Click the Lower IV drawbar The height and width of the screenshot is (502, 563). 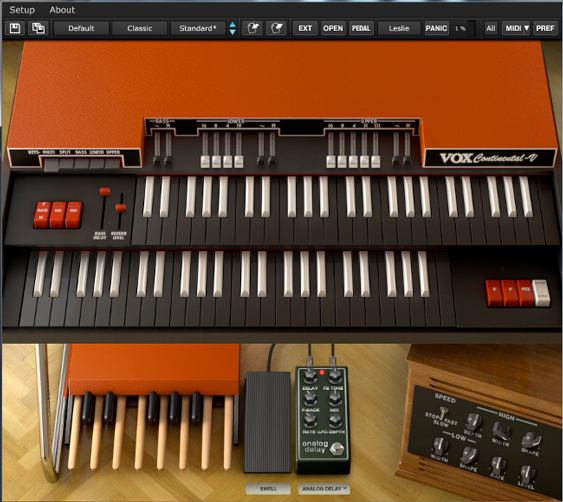tap(239, 162)
